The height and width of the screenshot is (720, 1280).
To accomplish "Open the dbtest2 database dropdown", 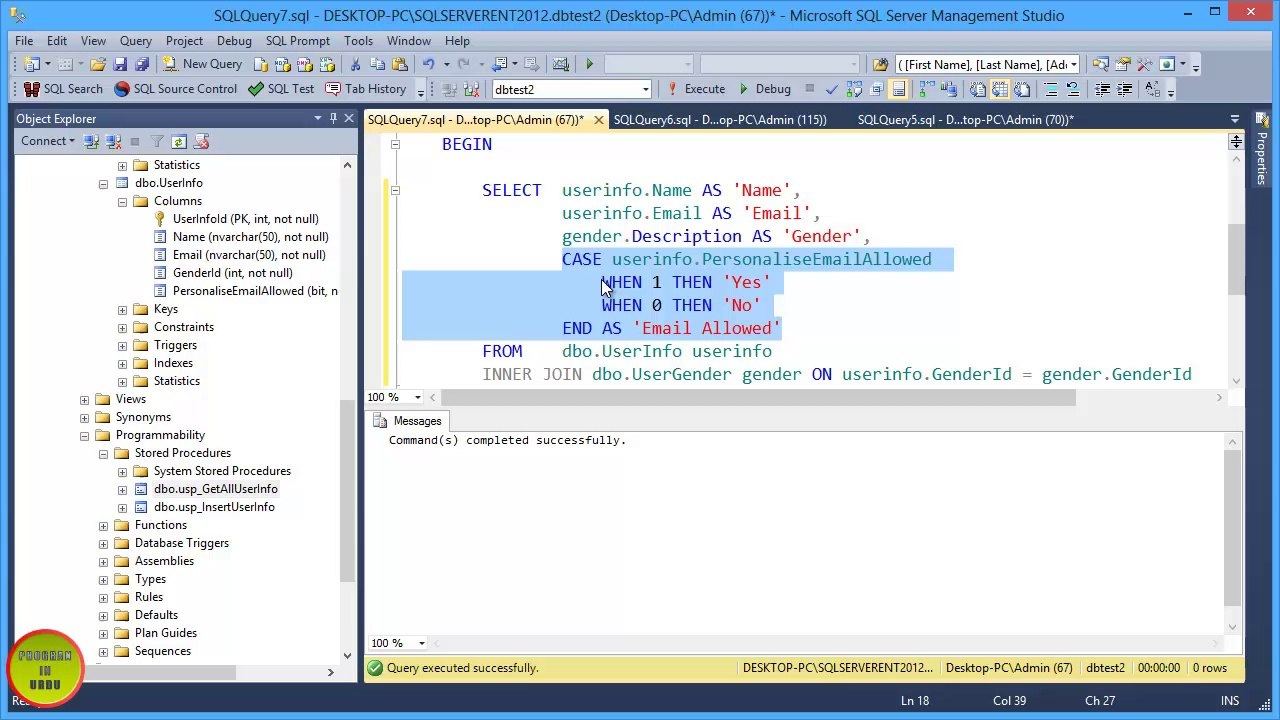I will pos(645,89).
